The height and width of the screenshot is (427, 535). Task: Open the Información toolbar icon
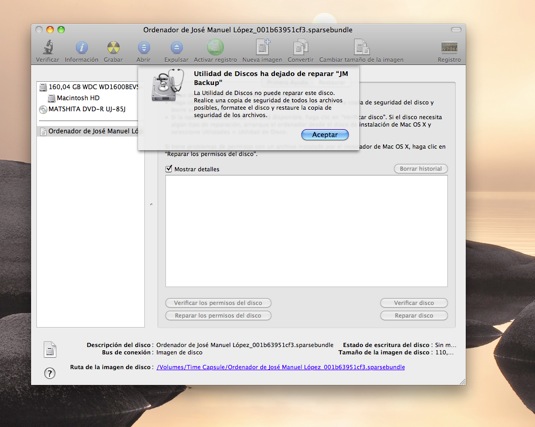[82, 47]
